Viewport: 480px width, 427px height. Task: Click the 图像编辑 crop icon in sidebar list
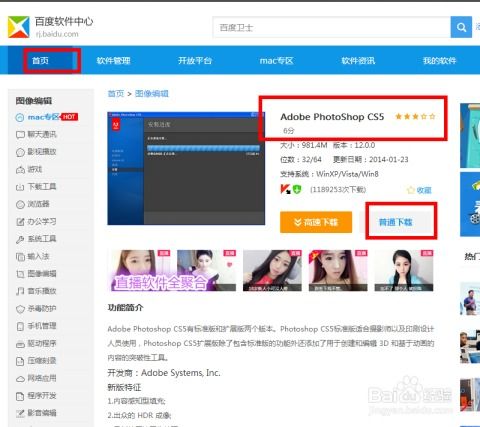(x=20, y=274)
